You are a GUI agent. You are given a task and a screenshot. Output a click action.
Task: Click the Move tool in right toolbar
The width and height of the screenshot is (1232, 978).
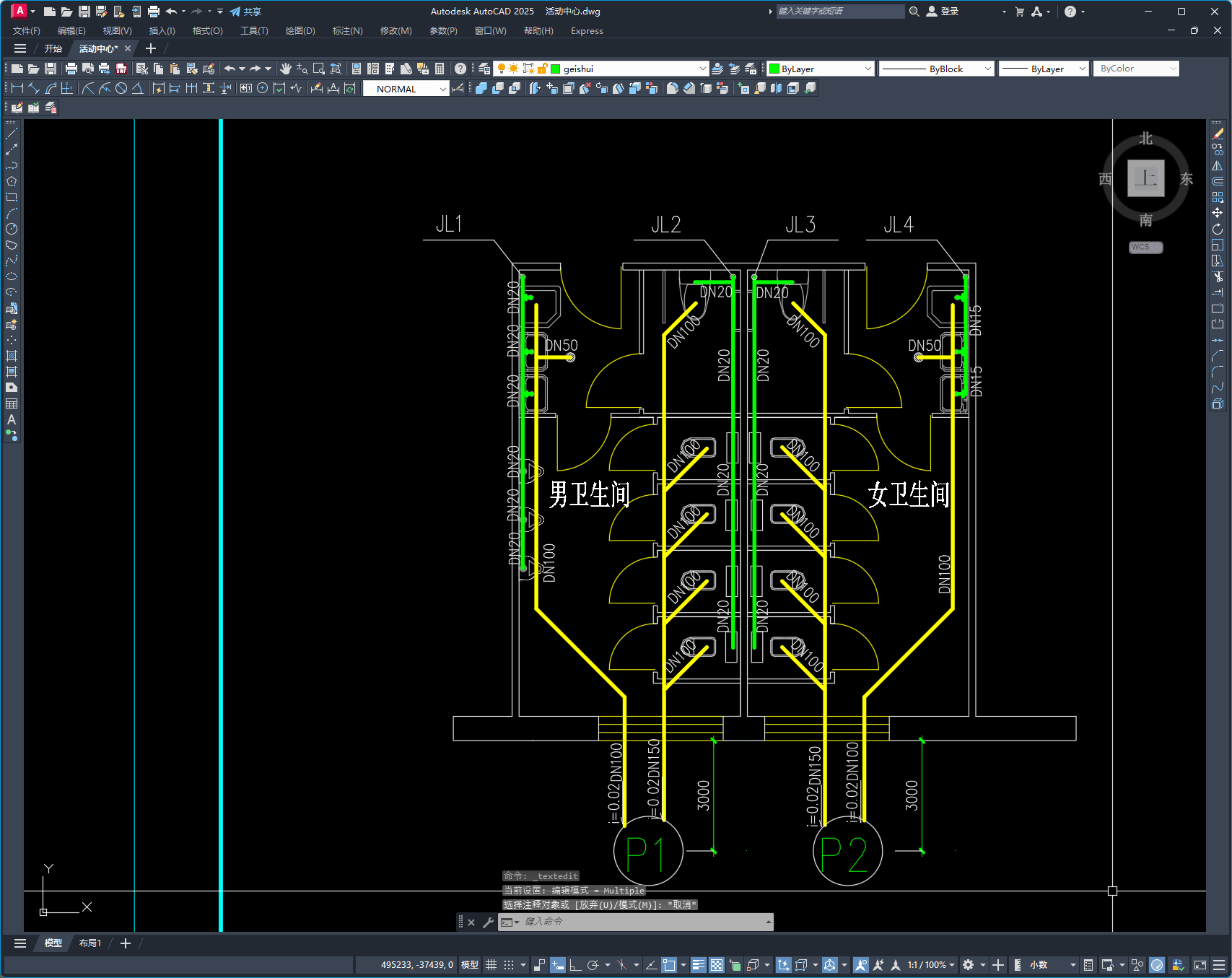[1218, 213]
